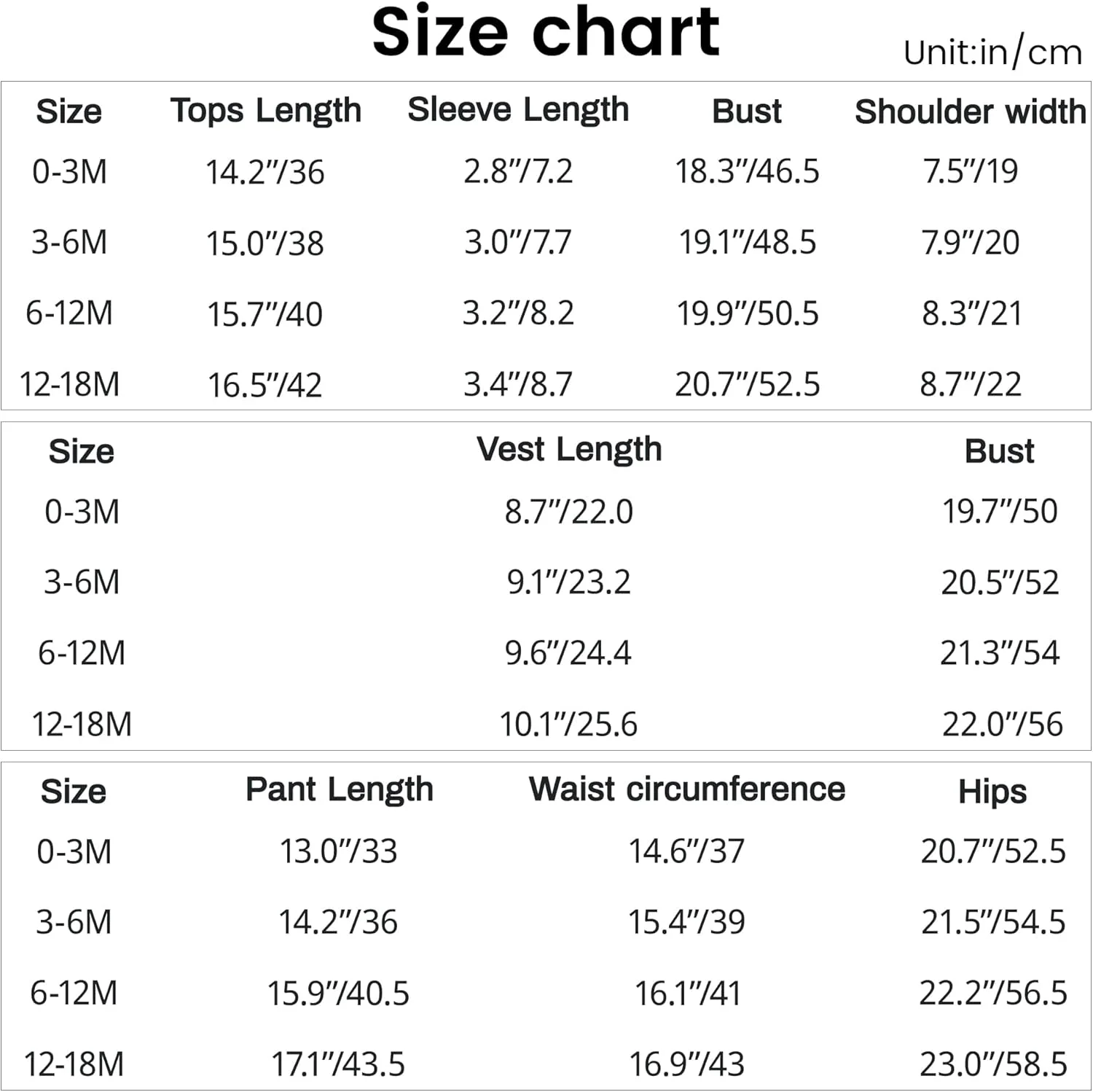Image resolution: width=1093 pixels, height=1092 pixels.
Task: Select the Sleeve Length value 2.8"/7.2
Action: (x=518, y=171)
